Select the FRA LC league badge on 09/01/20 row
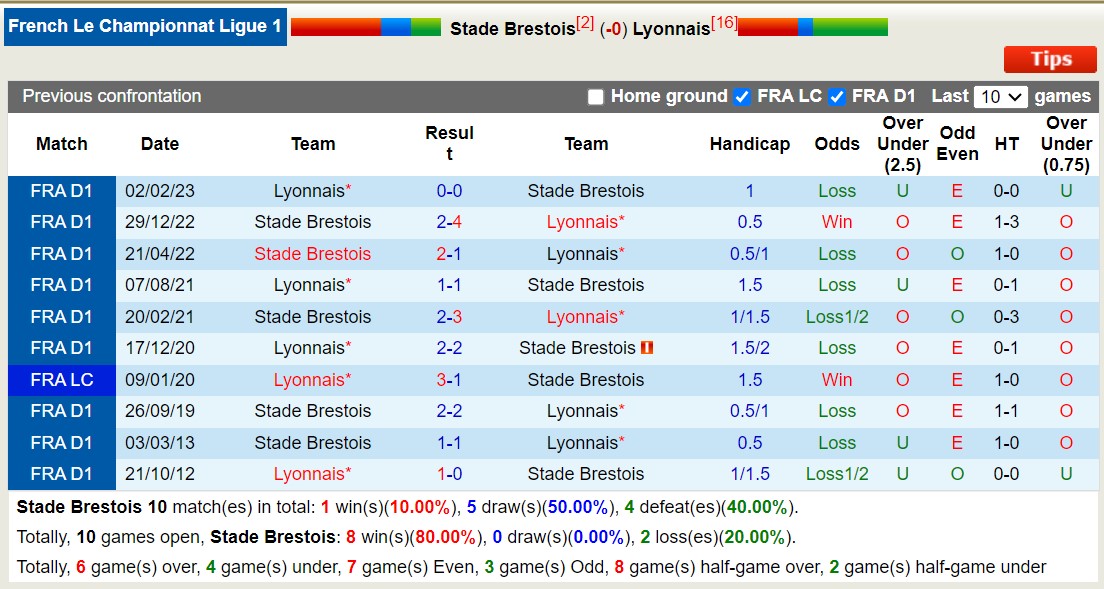This screenshot has width=1104, height=589. tap(61, 379)
